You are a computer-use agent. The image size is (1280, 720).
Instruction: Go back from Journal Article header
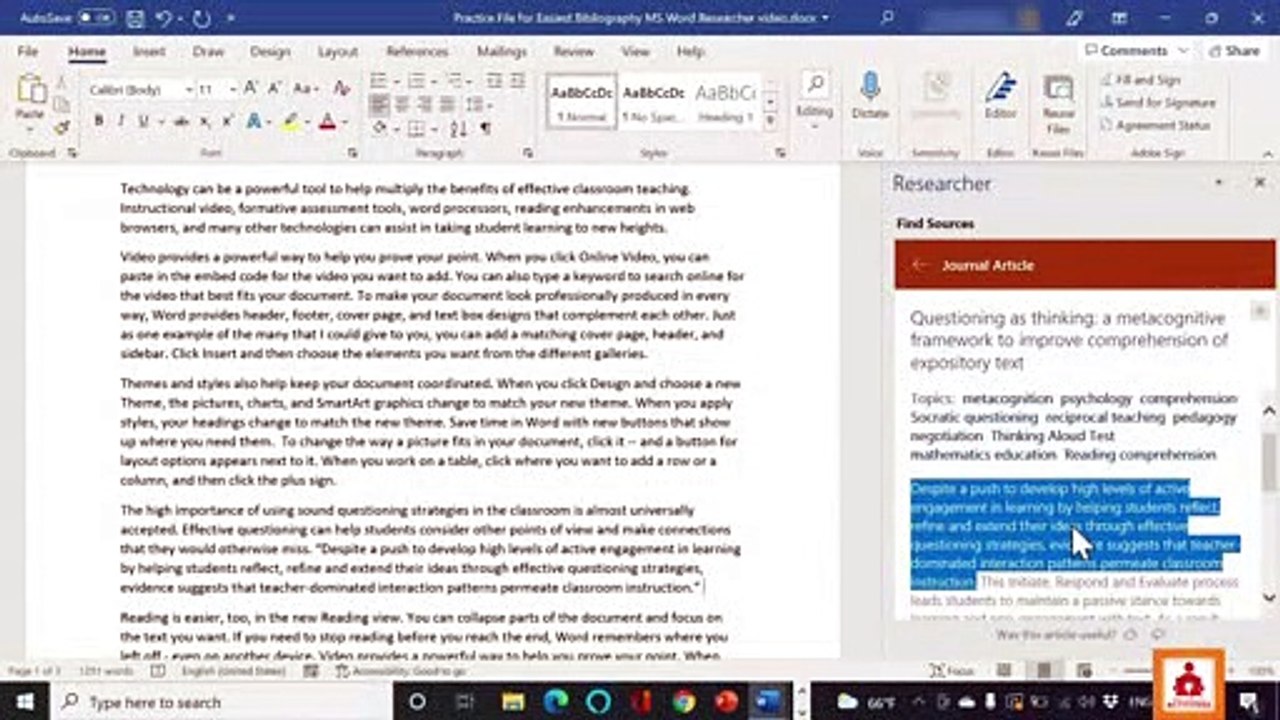tap(920, 265)
